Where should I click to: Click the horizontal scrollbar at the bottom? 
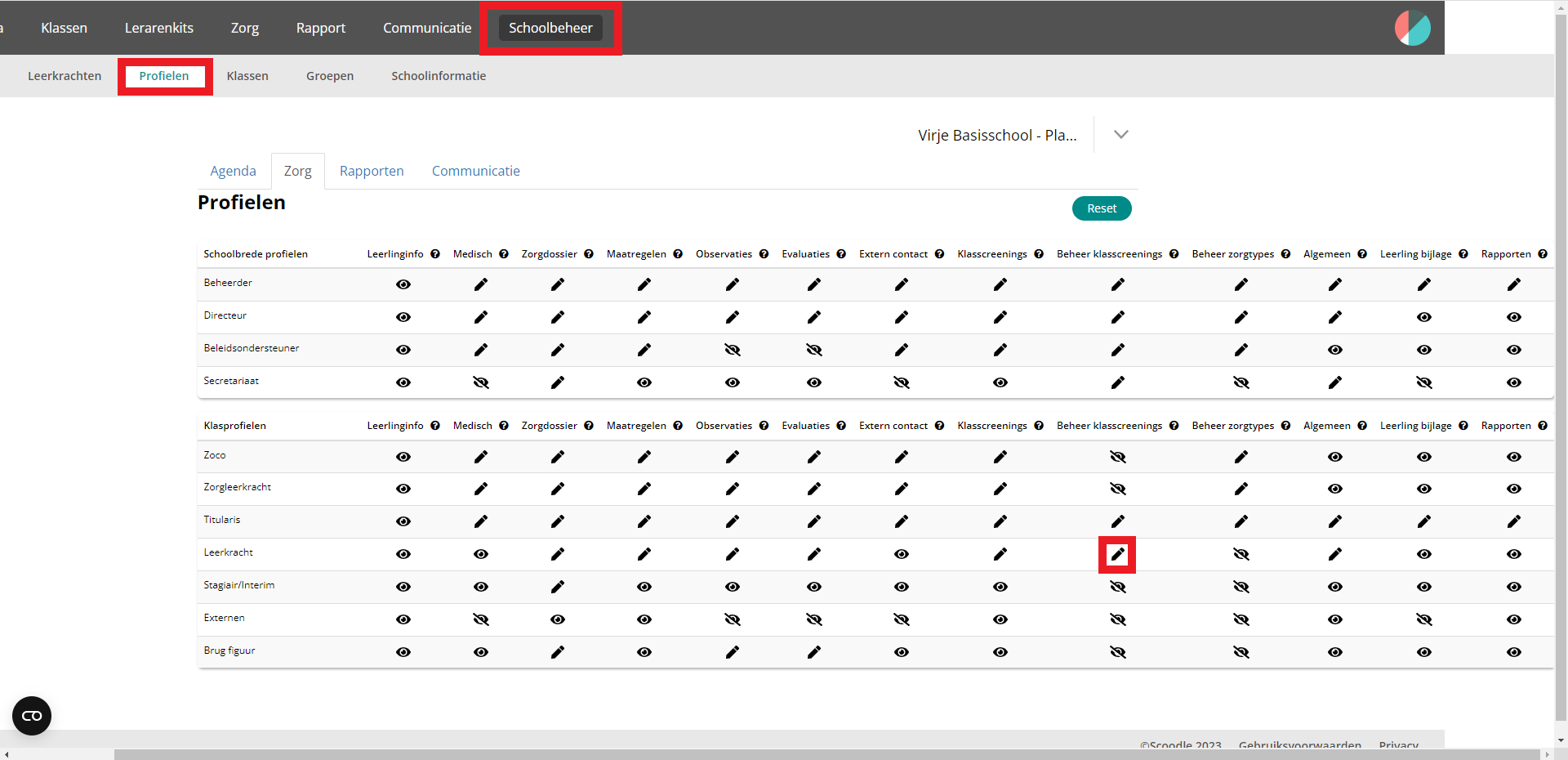[817, 753]
